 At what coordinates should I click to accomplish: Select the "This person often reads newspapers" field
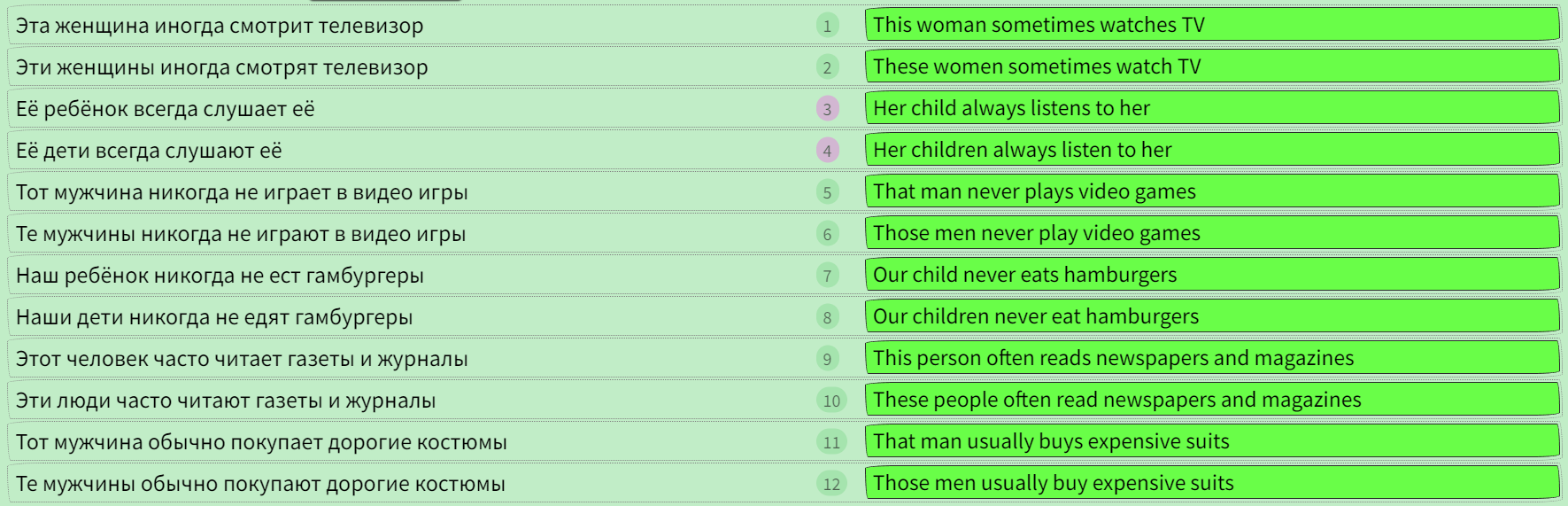1211,358
